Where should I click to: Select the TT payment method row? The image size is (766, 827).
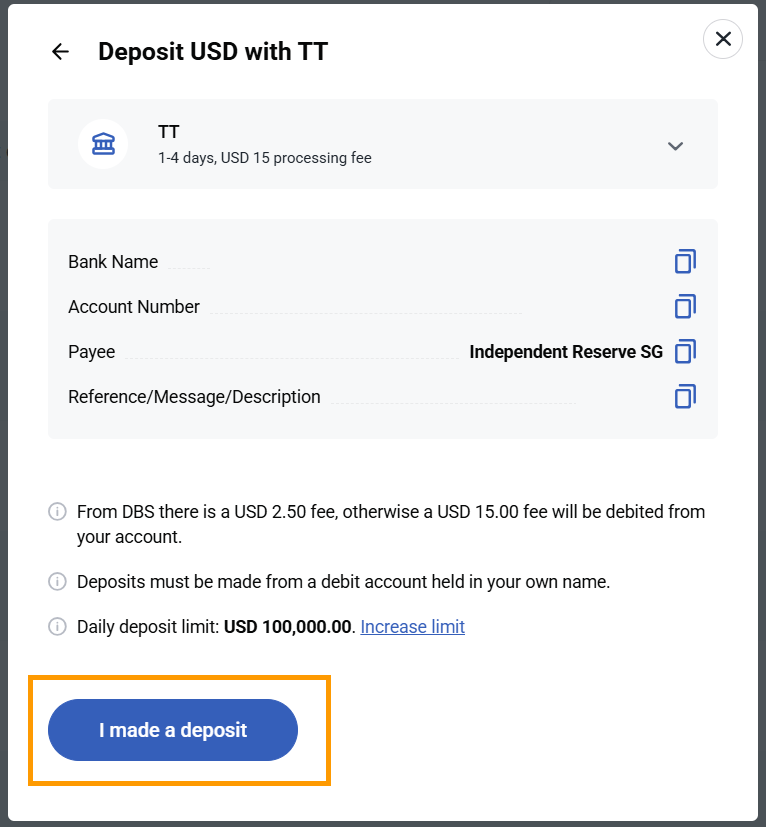[x=383, y=143]
